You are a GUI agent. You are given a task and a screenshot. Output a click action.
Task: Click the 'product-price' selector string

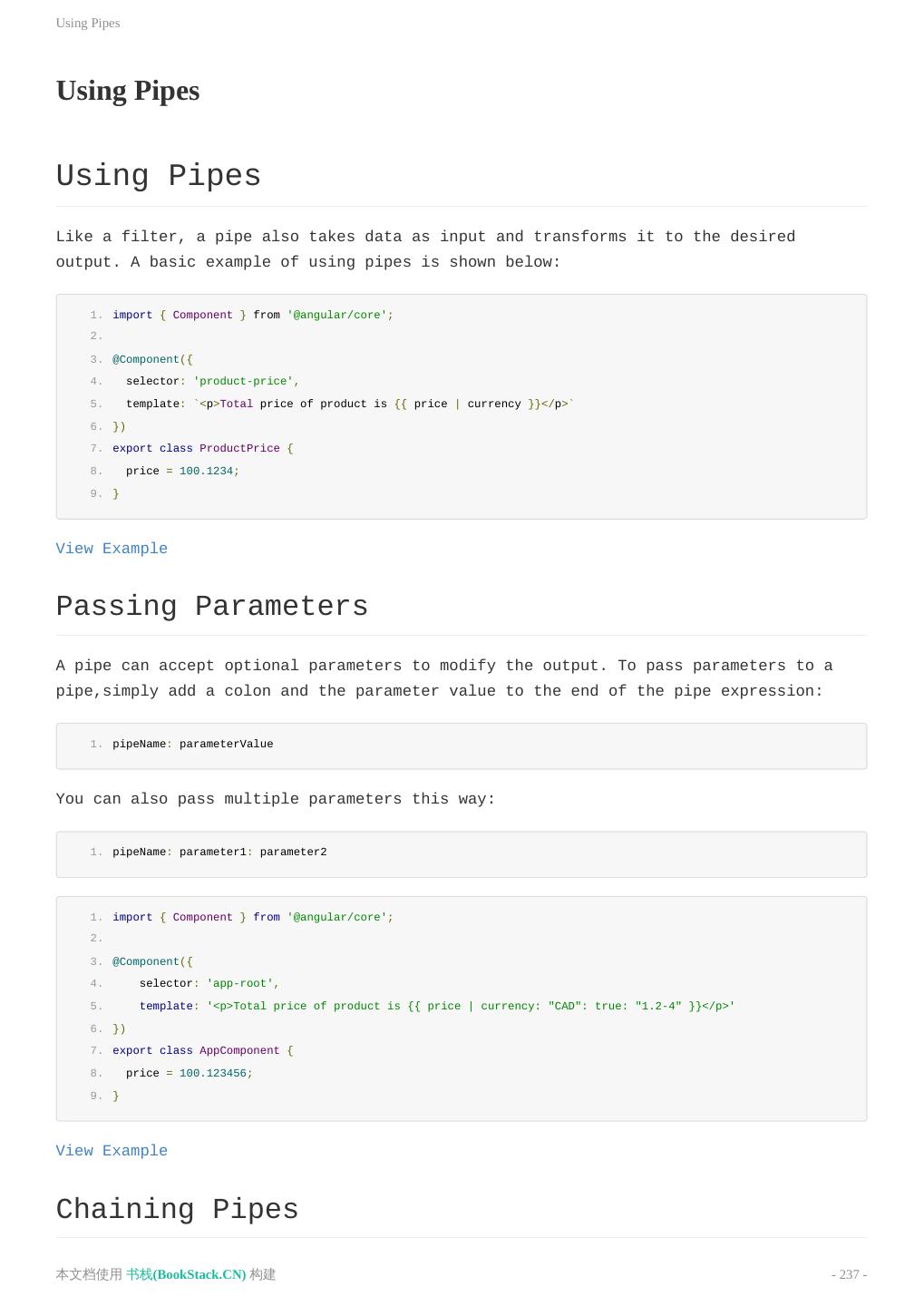click(245, 382)
